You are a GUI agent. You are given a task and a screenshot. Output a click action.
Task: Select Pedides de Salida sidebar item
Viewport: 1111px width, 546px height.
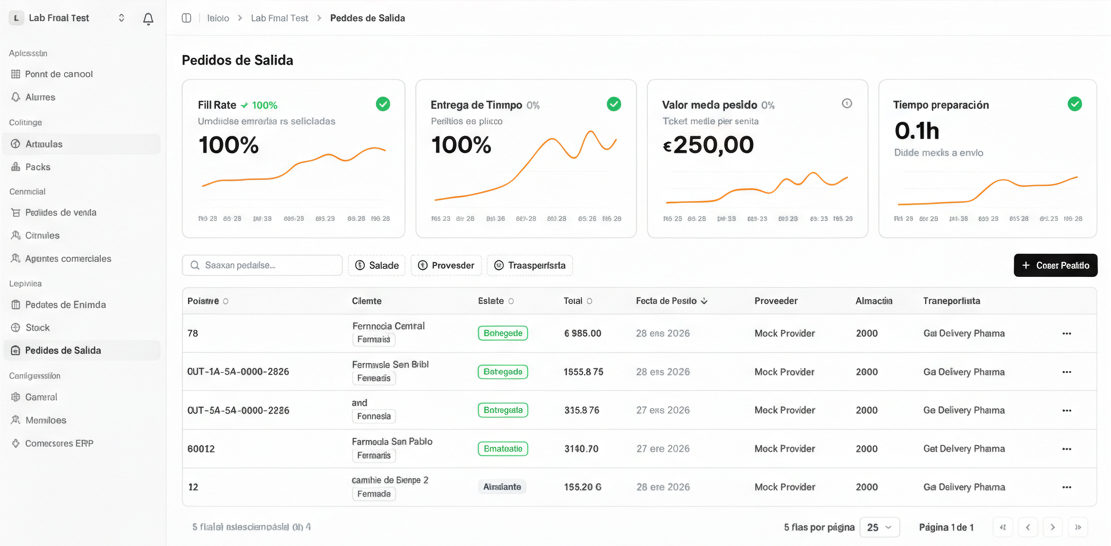pyautogui.click(x=82, y=351)
